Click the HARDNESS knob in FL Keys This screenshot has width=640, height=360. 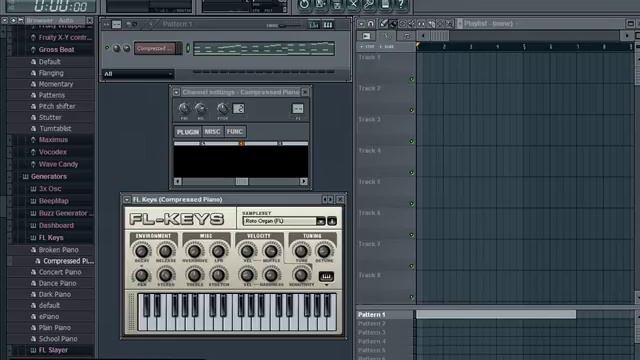pyautogui.click(x=271, y=276)
